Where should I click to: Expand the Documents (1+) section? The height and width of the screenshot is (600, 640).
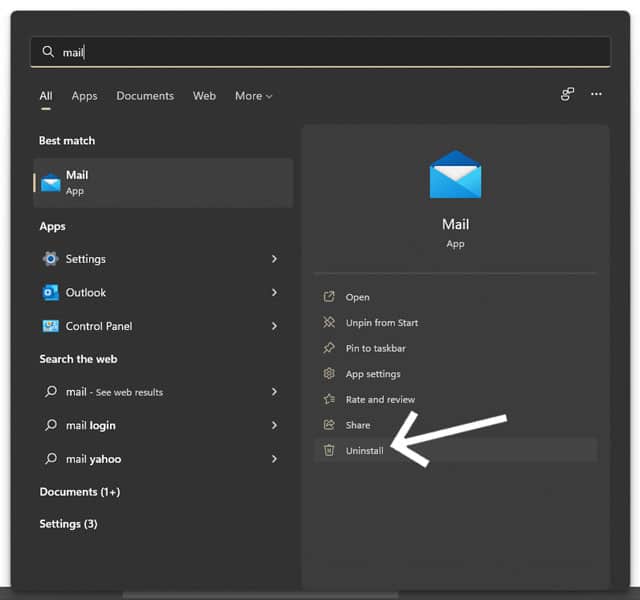tap(80, 492)
